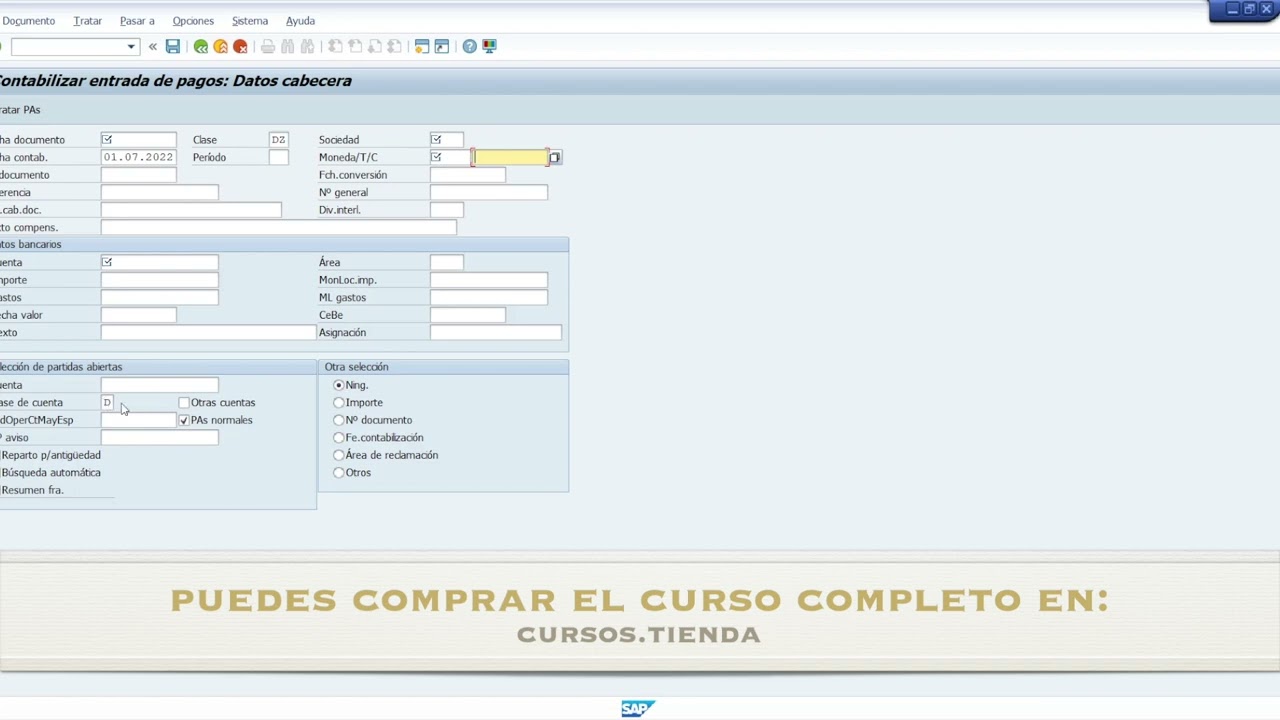Select the Importe radio button
1280x720 pixels.
point(339,403)
